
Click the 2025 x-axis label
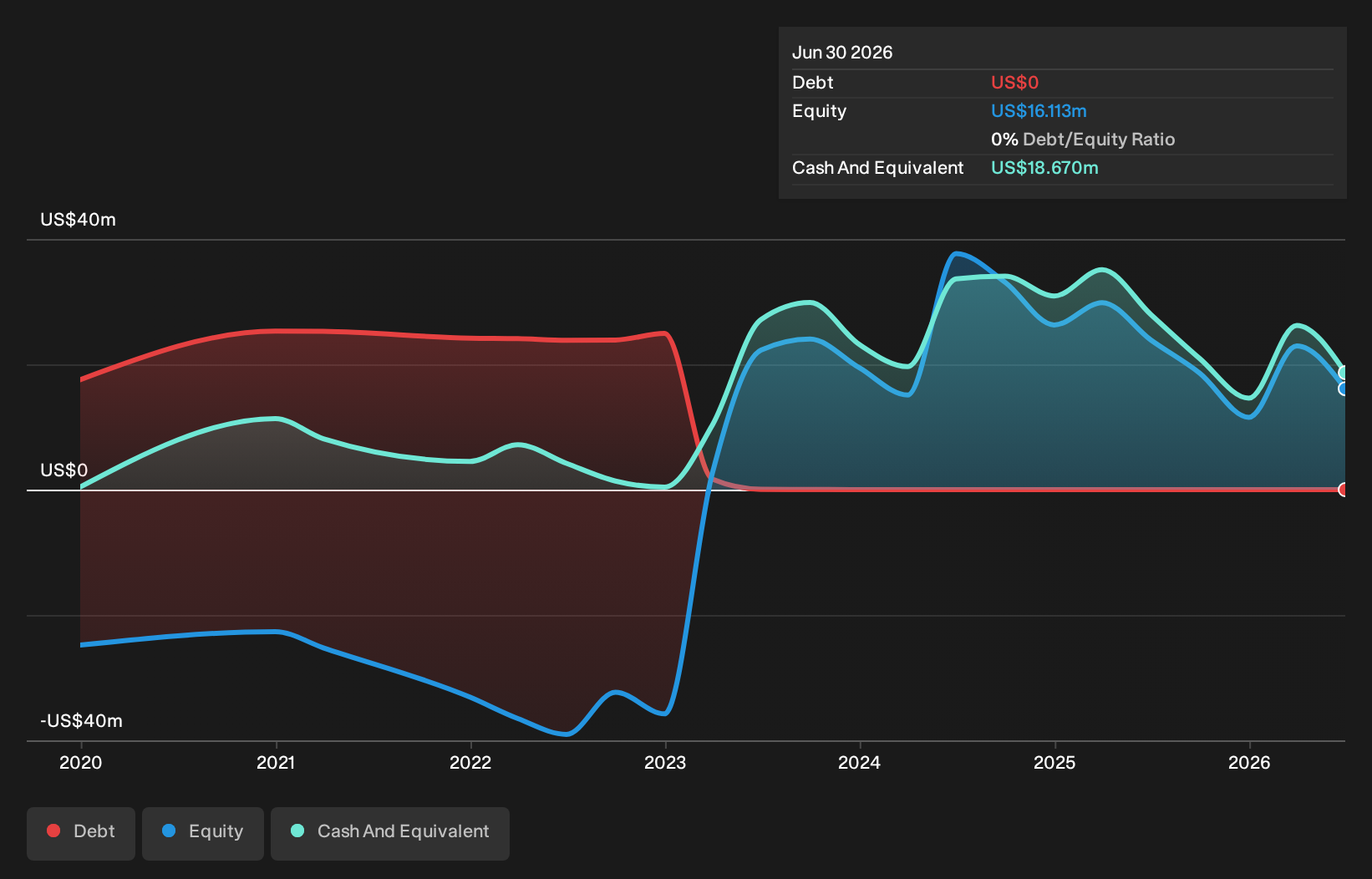[1054, 762]
